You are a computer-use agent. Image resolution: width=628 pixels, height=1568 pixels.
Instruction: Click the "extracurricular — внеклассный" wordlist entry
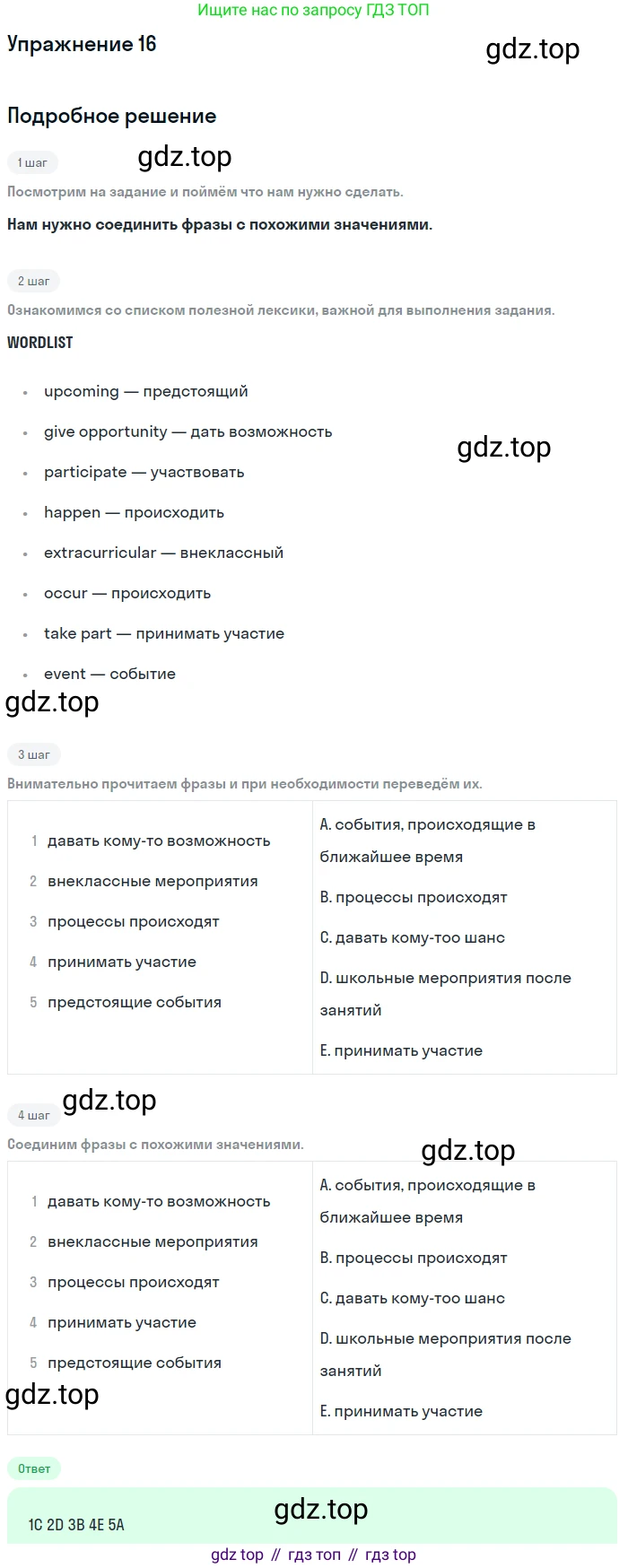(x=163, y=553)
